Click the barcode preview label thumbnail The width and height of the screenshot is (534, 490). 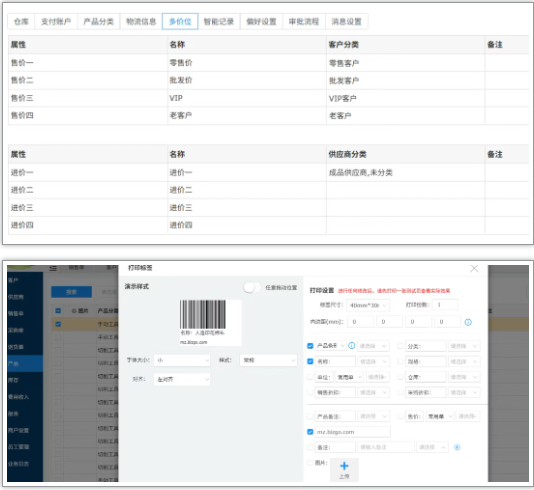[210, 322]
